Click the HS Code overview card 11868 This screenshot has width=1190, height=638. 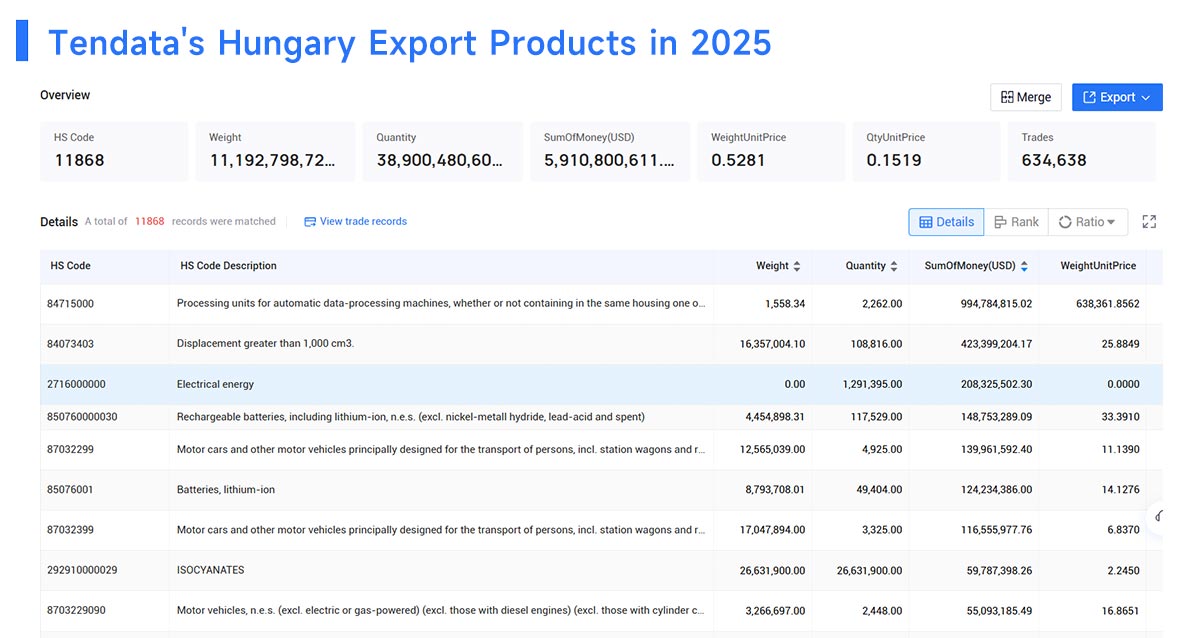[114, 151]
